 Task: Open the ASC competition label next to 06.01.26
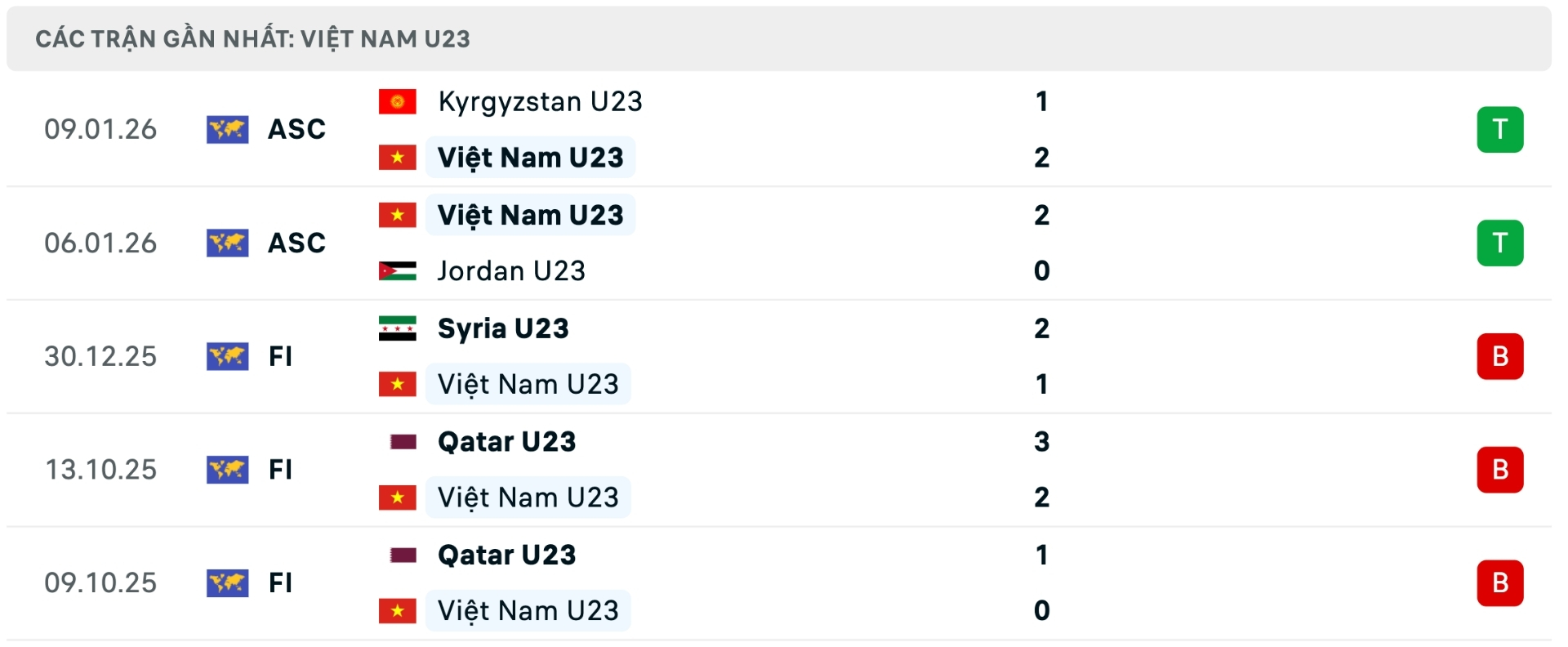296,242
